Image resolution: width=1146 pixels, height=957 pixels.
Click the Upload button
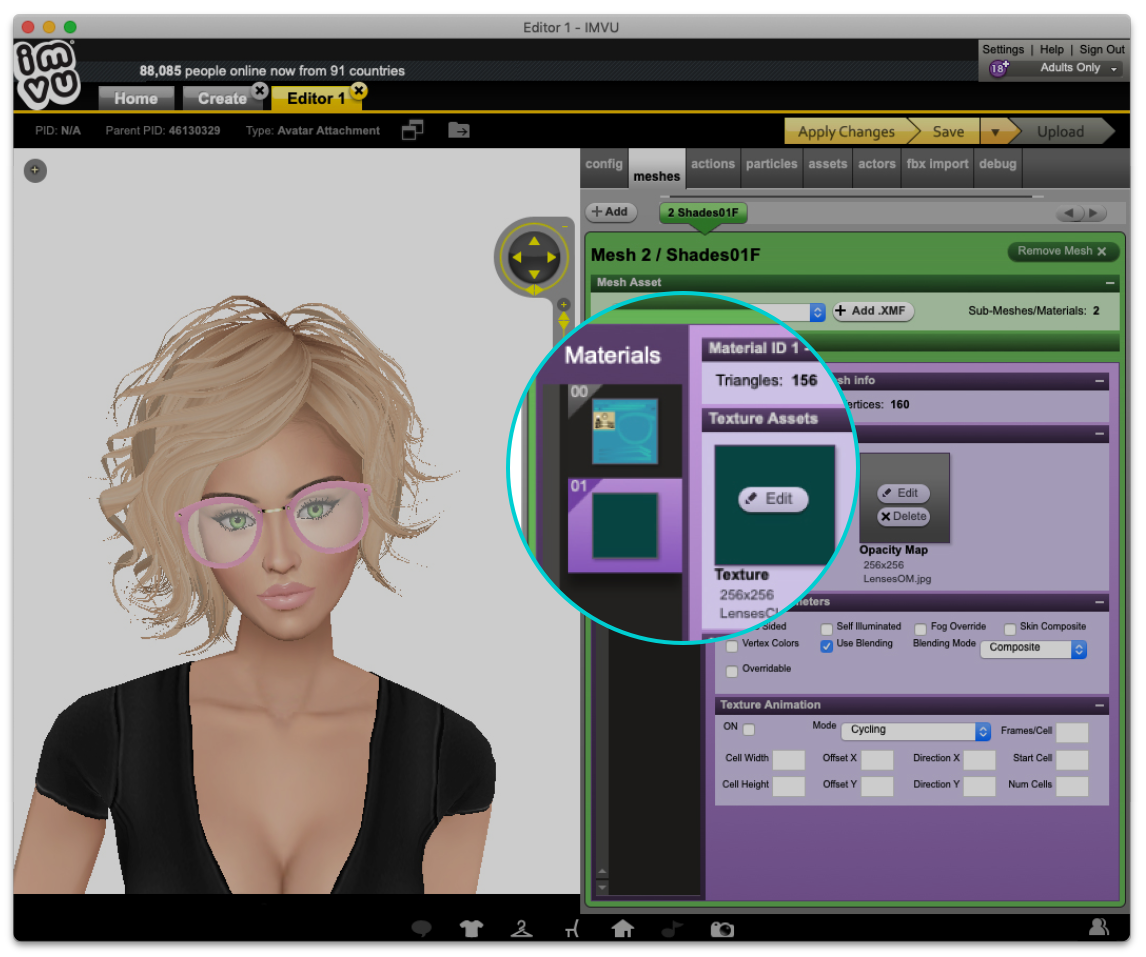[1060, 132]
